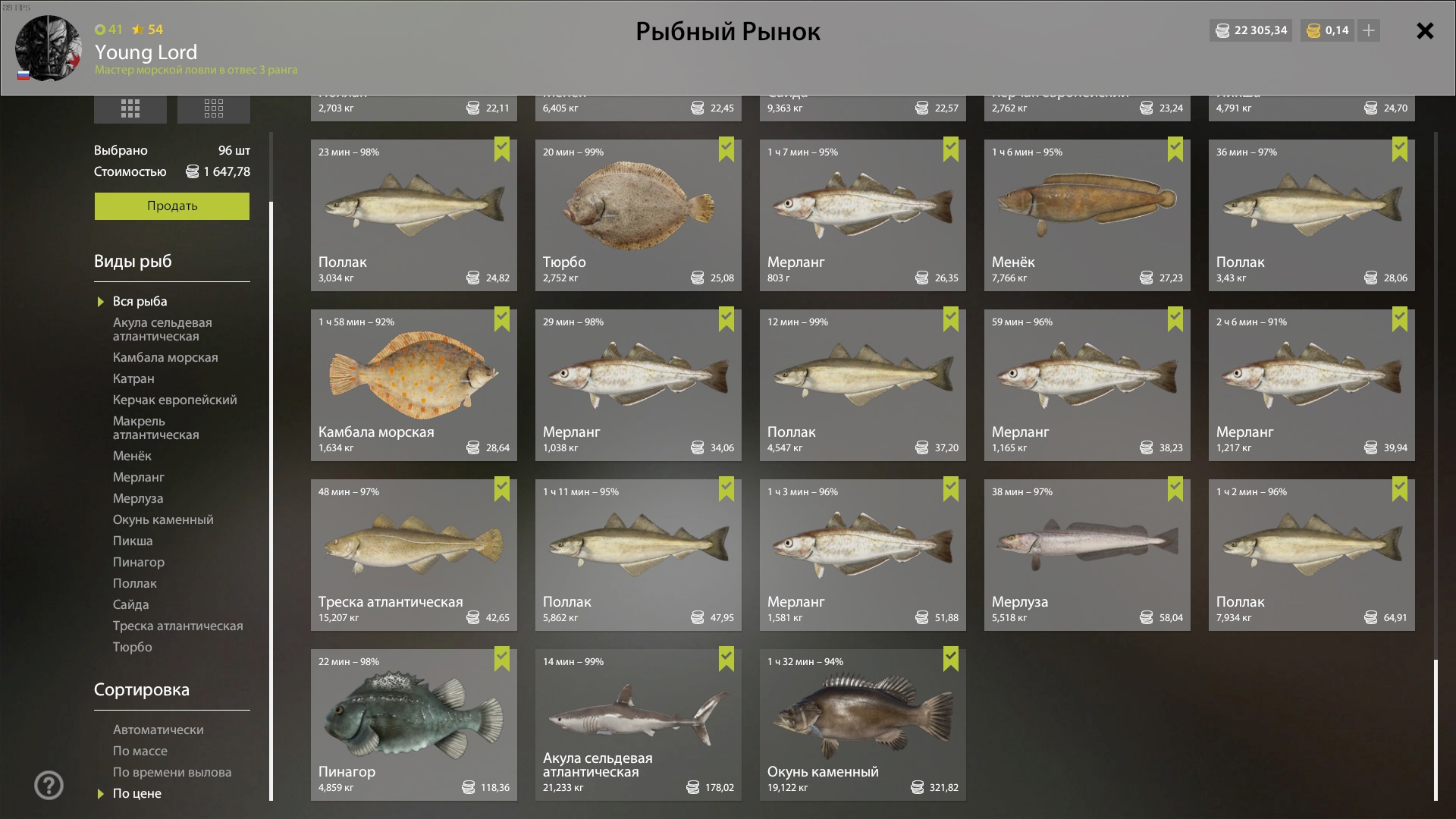Screen dimensions: 1456x819
Task: Click the plus icon to add gold currency
Action: [1369, 30]
